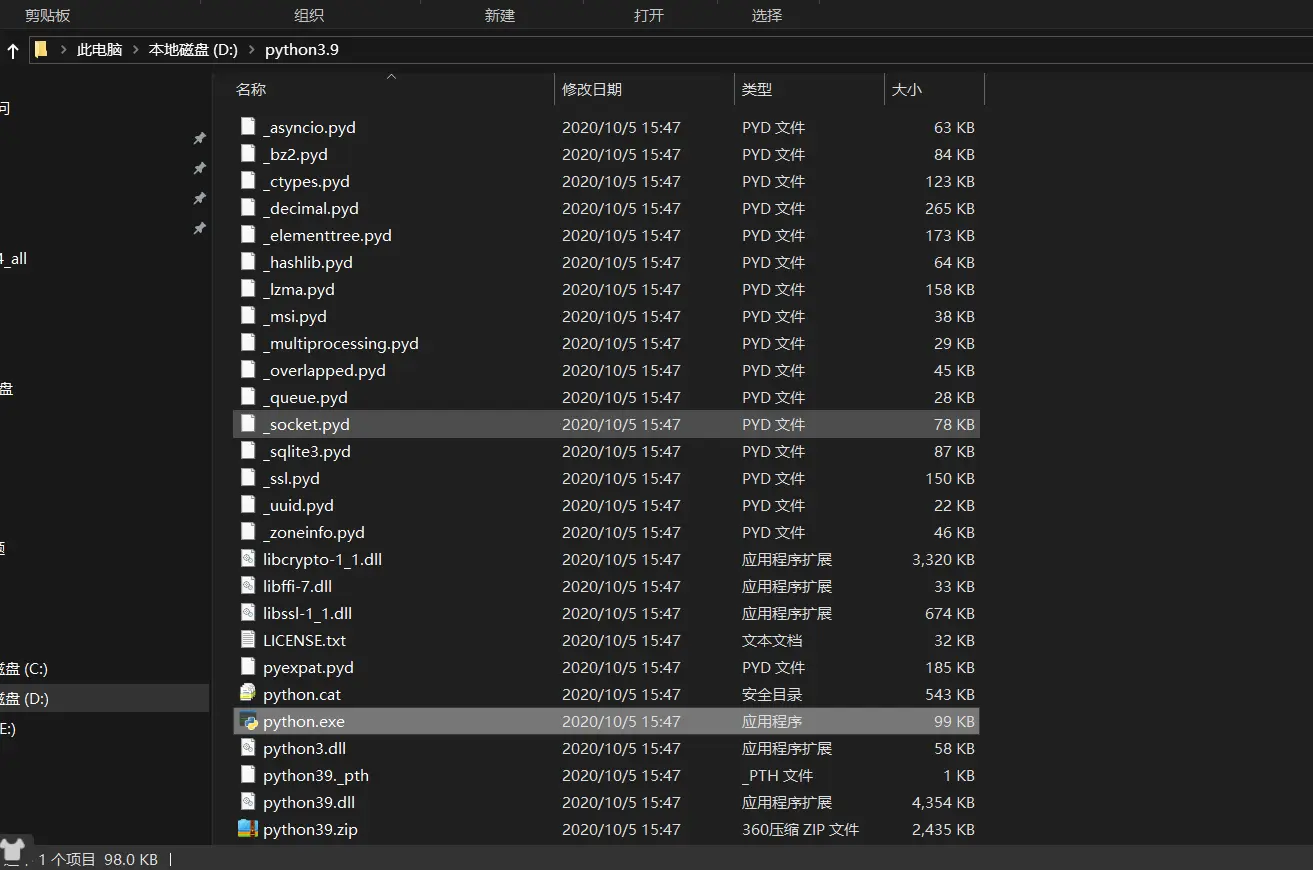Click the libffi-7.dll gear icon
This screenshot has width=1313, height=870.
pos(248,586)
